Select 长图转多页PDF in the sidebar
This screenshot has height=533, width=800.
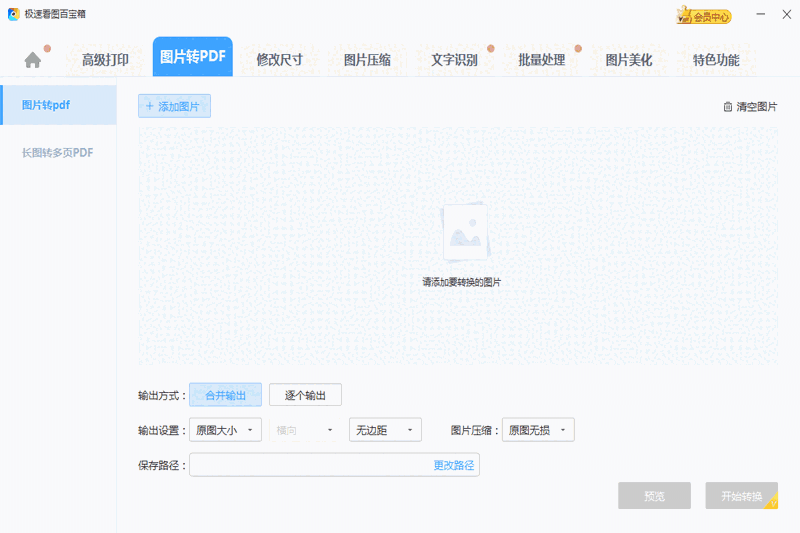click(59, 153)
